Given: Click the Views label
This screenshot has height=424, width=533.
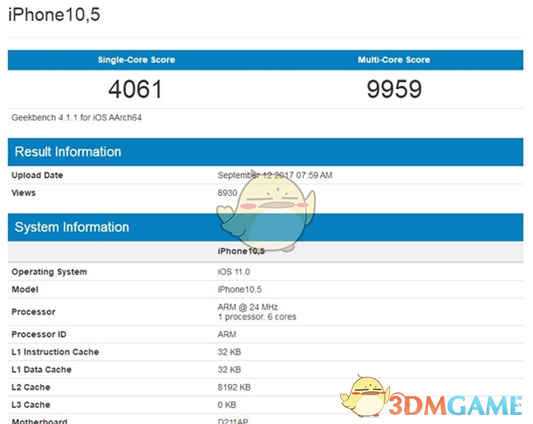Looking at the screenshot, I should [x=23, y=193].
